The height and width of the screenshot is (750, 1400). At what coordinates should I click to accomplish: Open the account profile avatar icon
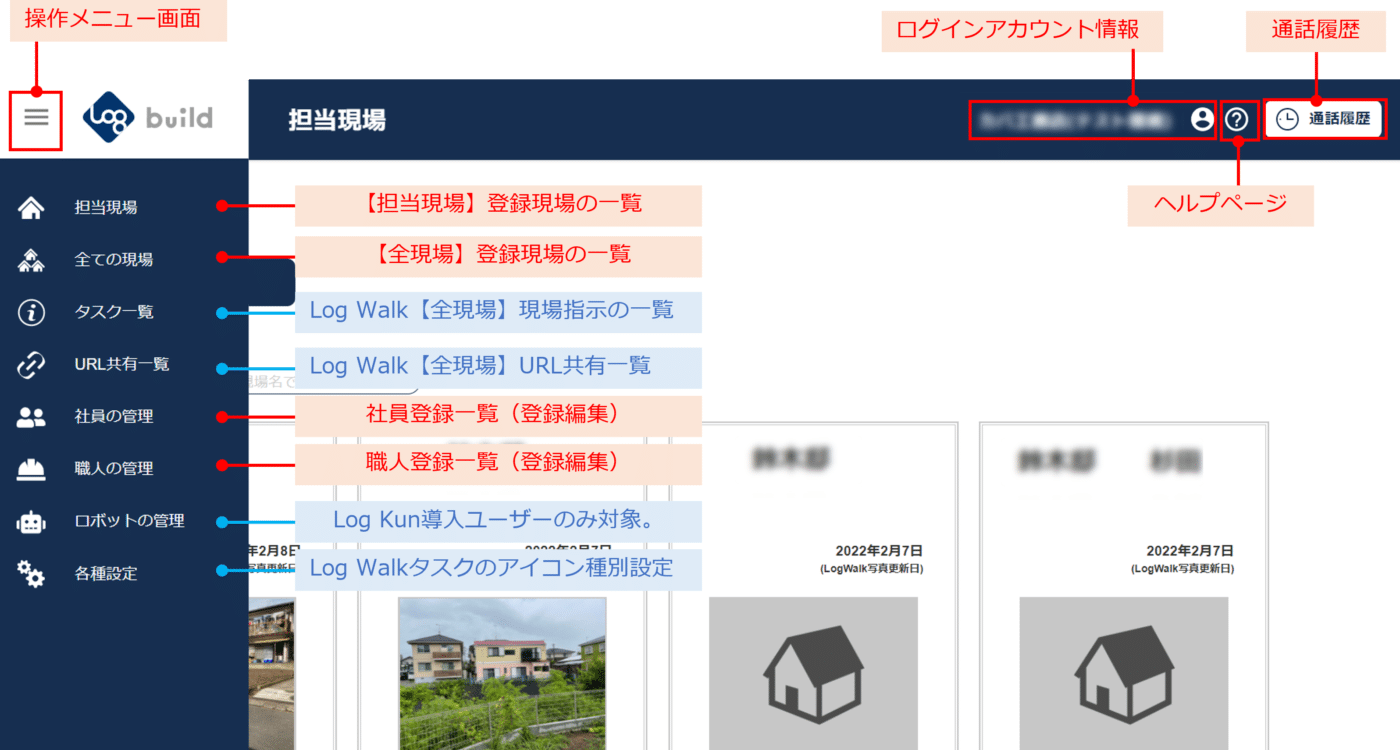click(1202, 120)
